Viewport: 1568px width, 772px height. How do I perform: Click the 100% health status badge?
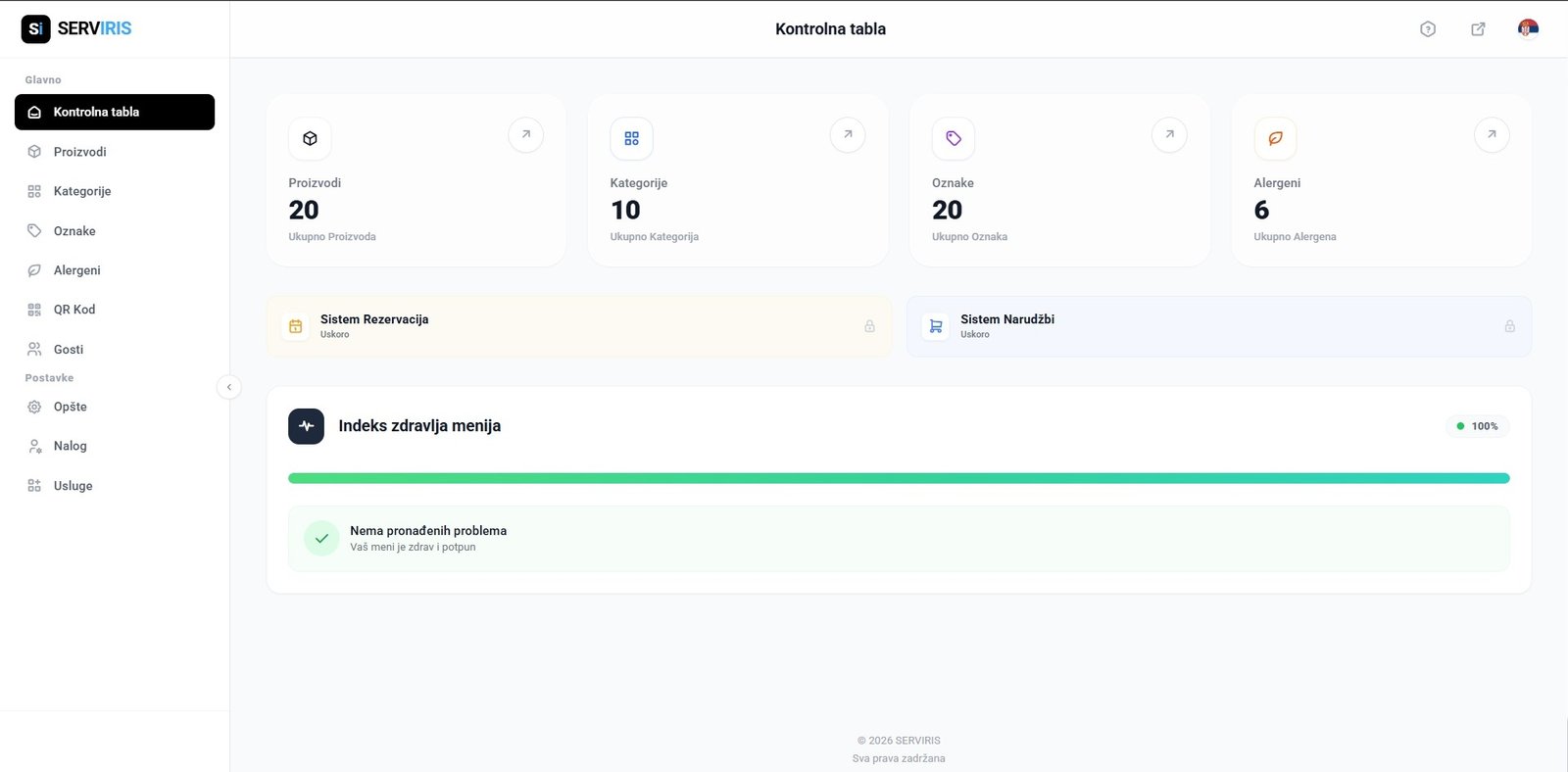[x=1477, y=426]
